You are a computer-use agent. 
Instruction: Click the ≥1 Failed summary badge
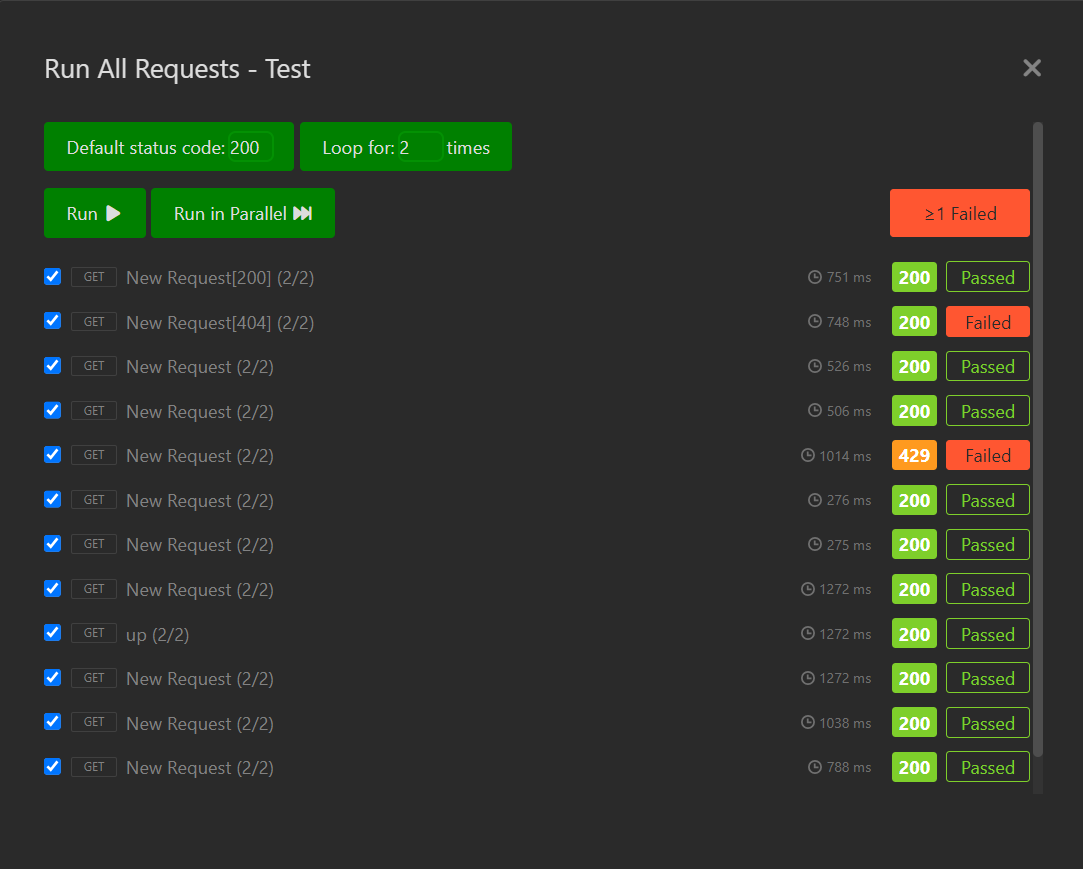[x=959, y=213]
